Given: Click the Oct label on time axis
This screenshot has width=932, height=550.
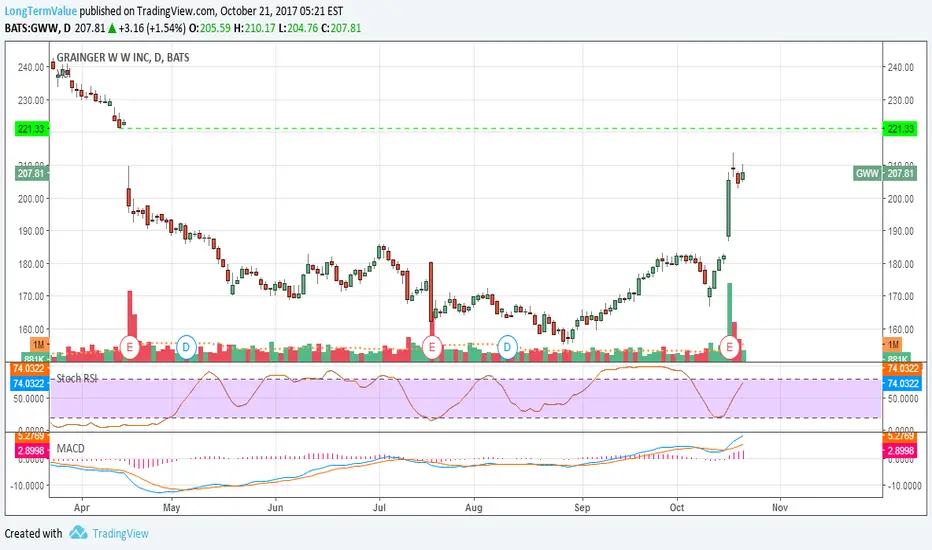Looking at the screenshot, I should tap(677, 508).
